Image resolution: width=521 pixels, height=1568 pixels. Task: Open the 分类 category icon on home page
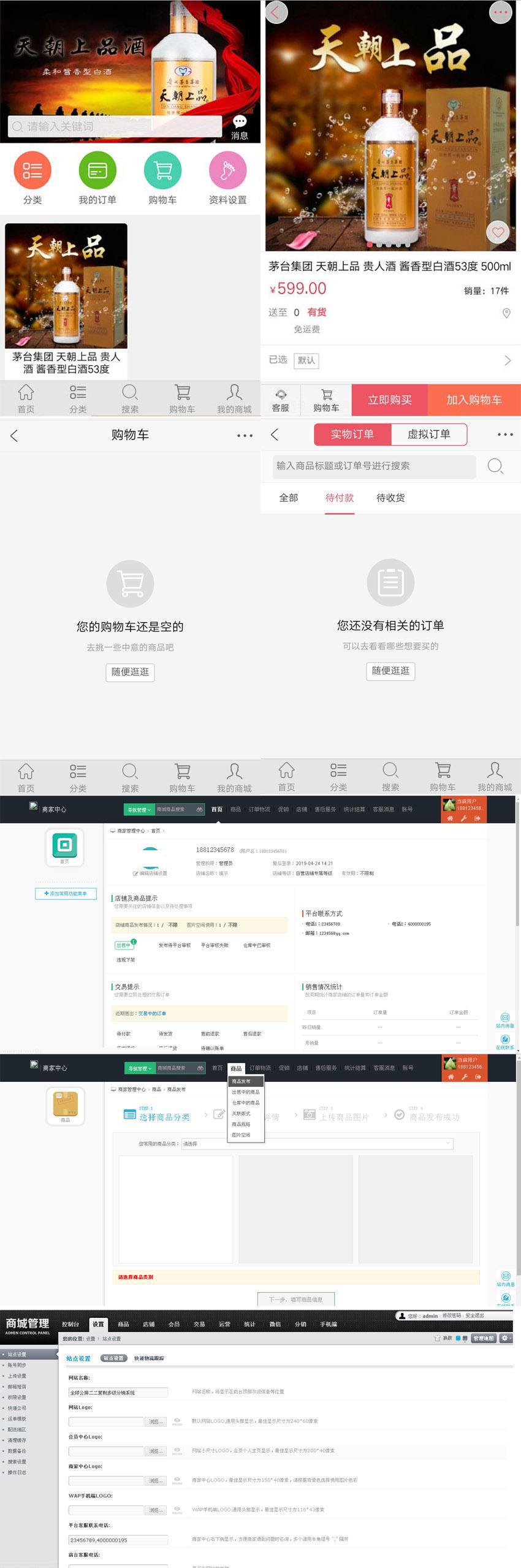(x=32, y=170)
